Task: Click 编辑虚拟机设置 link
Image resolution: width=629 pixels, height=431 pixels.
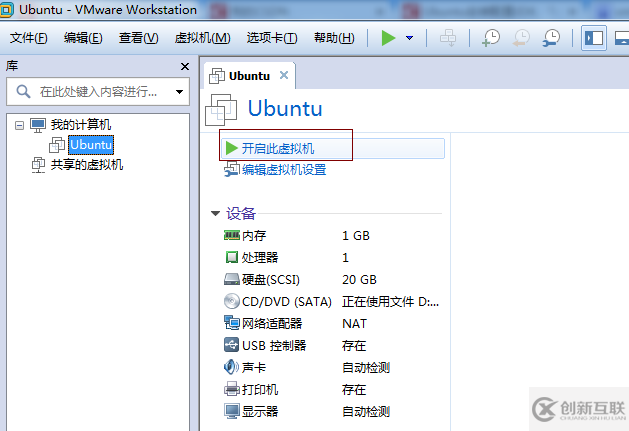Action: click(284, 170)
